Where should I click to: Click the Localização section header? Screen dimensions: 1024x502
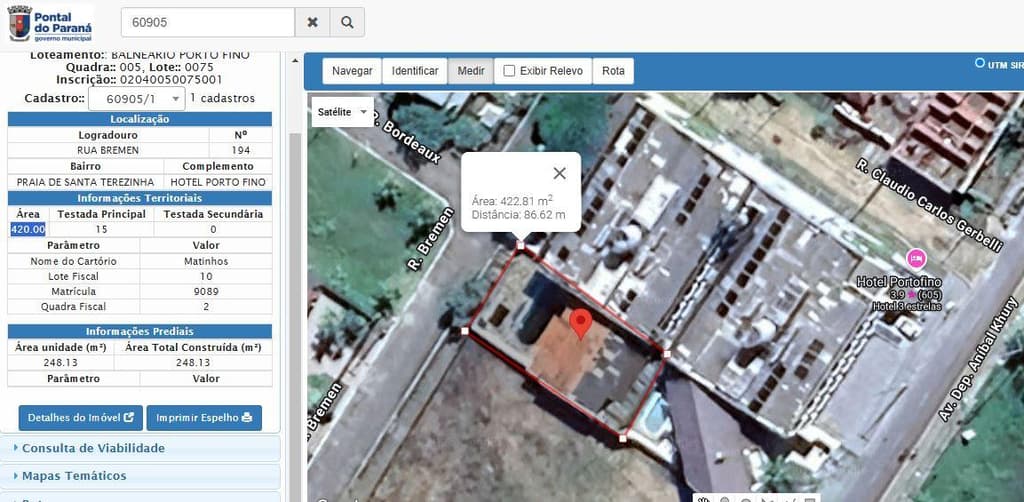[x=140, y=119]
